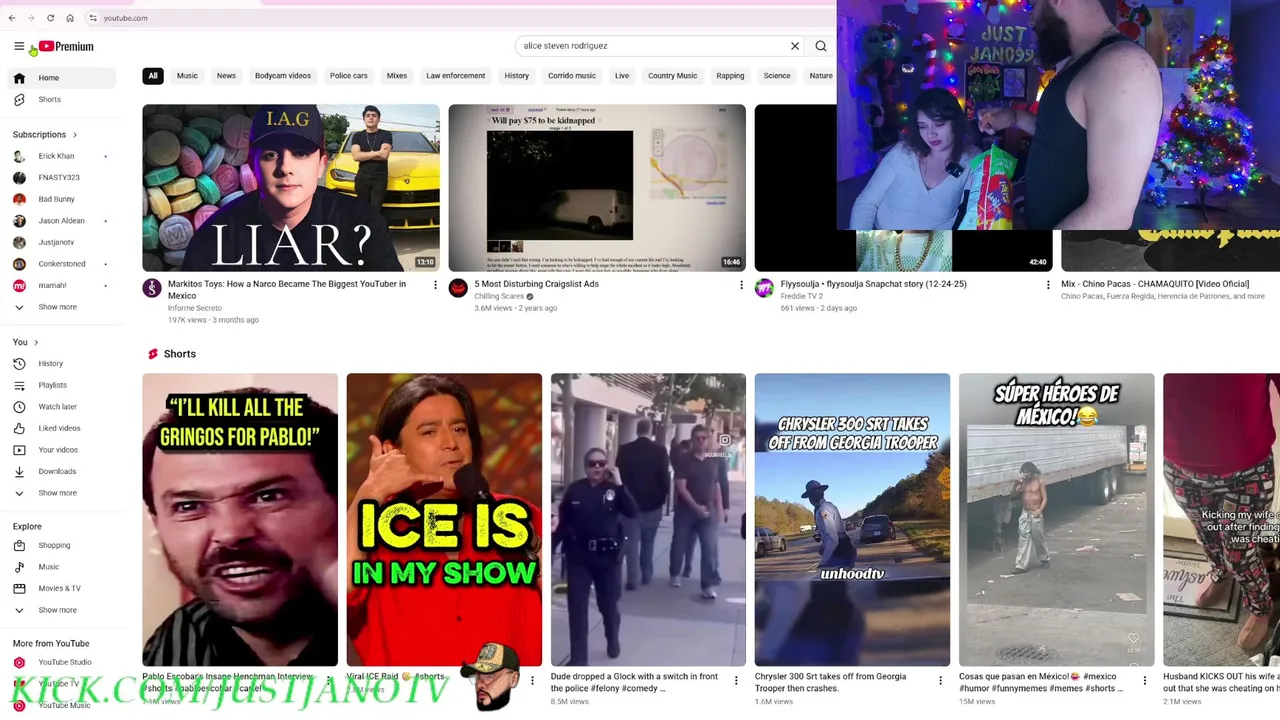Expand Show more under Explore section
1280x720 pixels.
coord(60,610)
